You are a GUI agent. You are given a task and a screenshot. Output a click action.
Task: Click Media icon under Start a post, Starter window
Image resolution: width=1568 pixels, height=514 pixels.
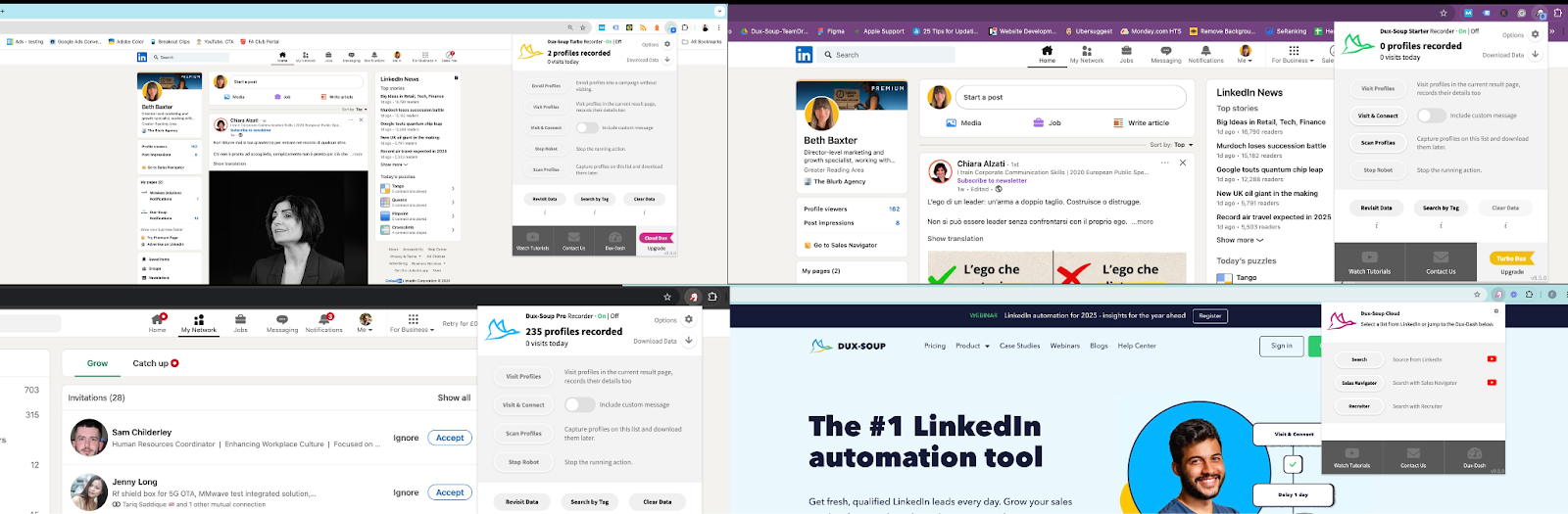(x=951, y=123)
